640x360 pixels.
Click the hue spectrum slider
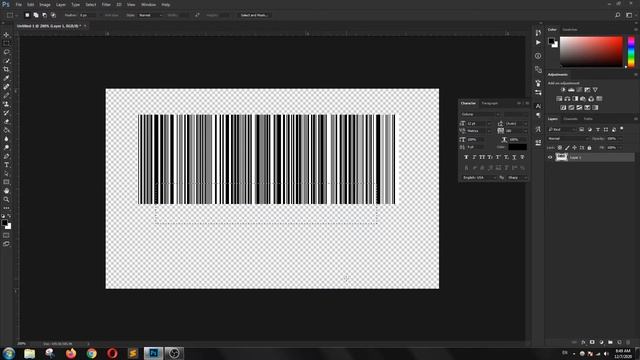631,52
